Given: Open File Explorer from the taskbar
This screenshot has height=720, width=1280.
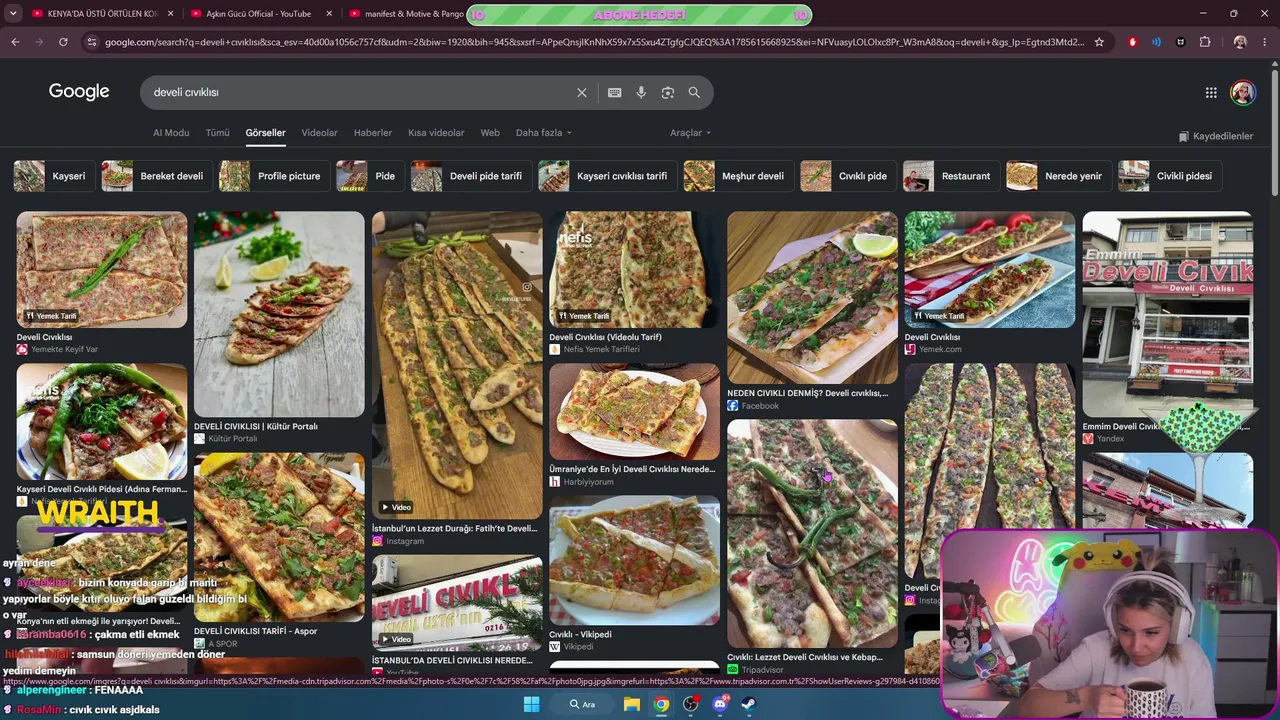Looking at the screenshot, I should tap(632, 704).
